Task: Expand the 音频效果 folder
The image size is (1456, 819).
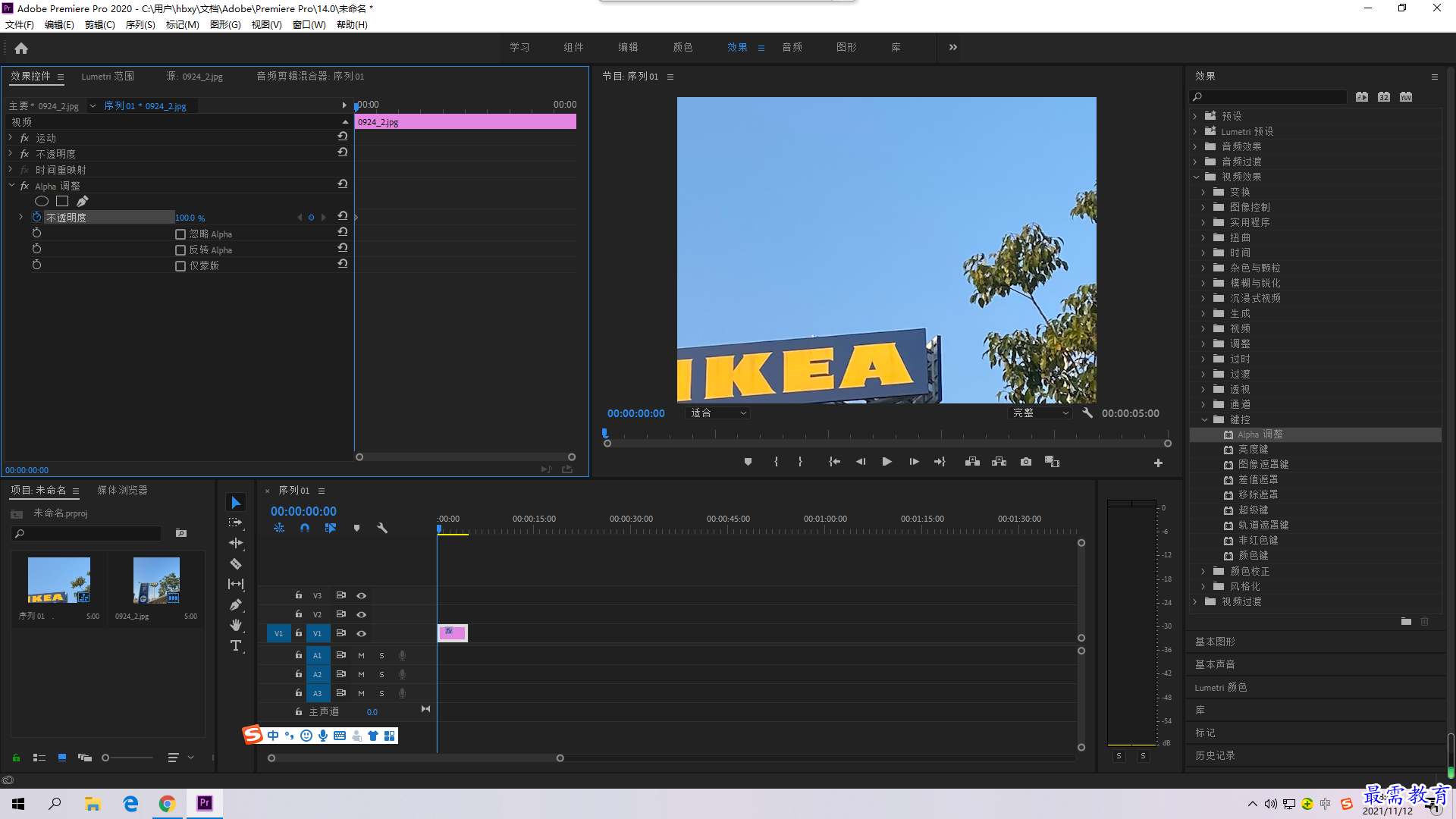Action: coord(1195,146)
